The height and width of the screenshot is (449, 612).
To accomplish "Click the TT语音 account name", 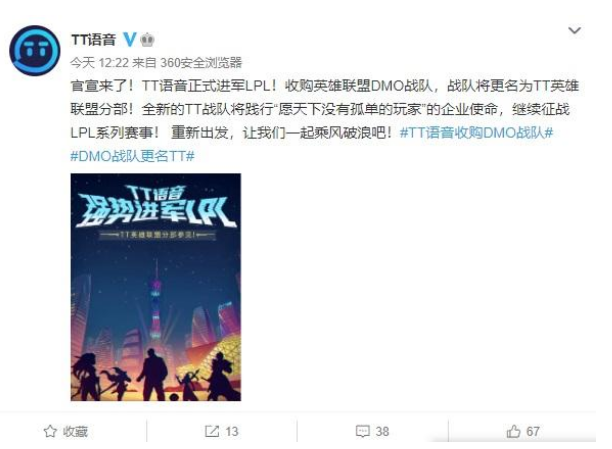I will [x=94, y=39].
